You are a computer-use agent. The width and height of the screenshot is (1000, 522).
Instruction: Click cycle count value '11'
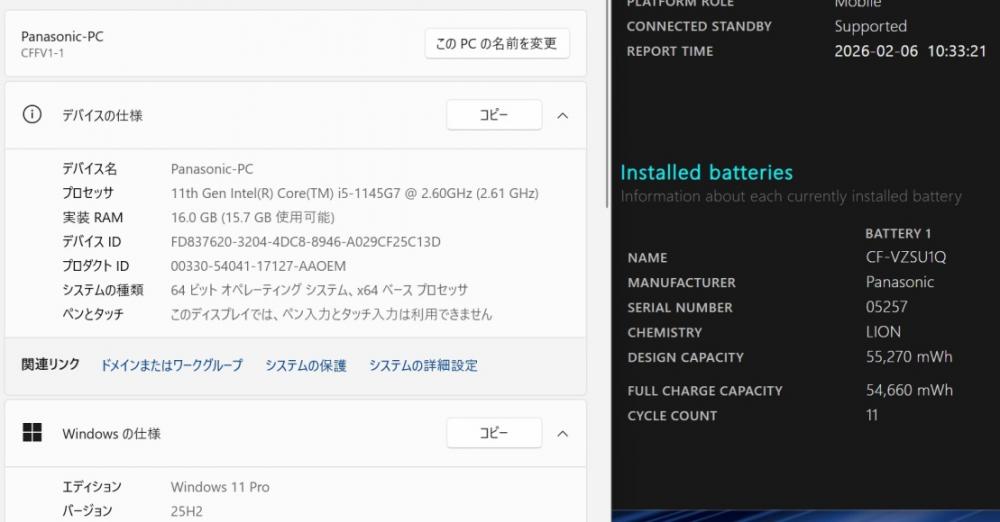872,415
